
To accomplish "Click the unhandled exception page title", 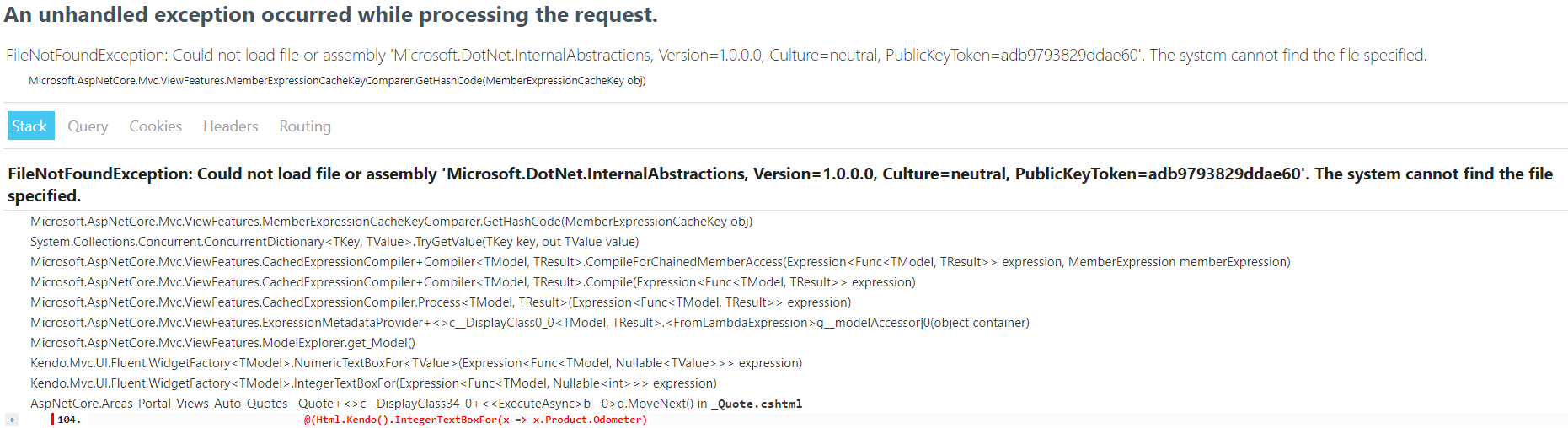I will (x=331, y=15).
